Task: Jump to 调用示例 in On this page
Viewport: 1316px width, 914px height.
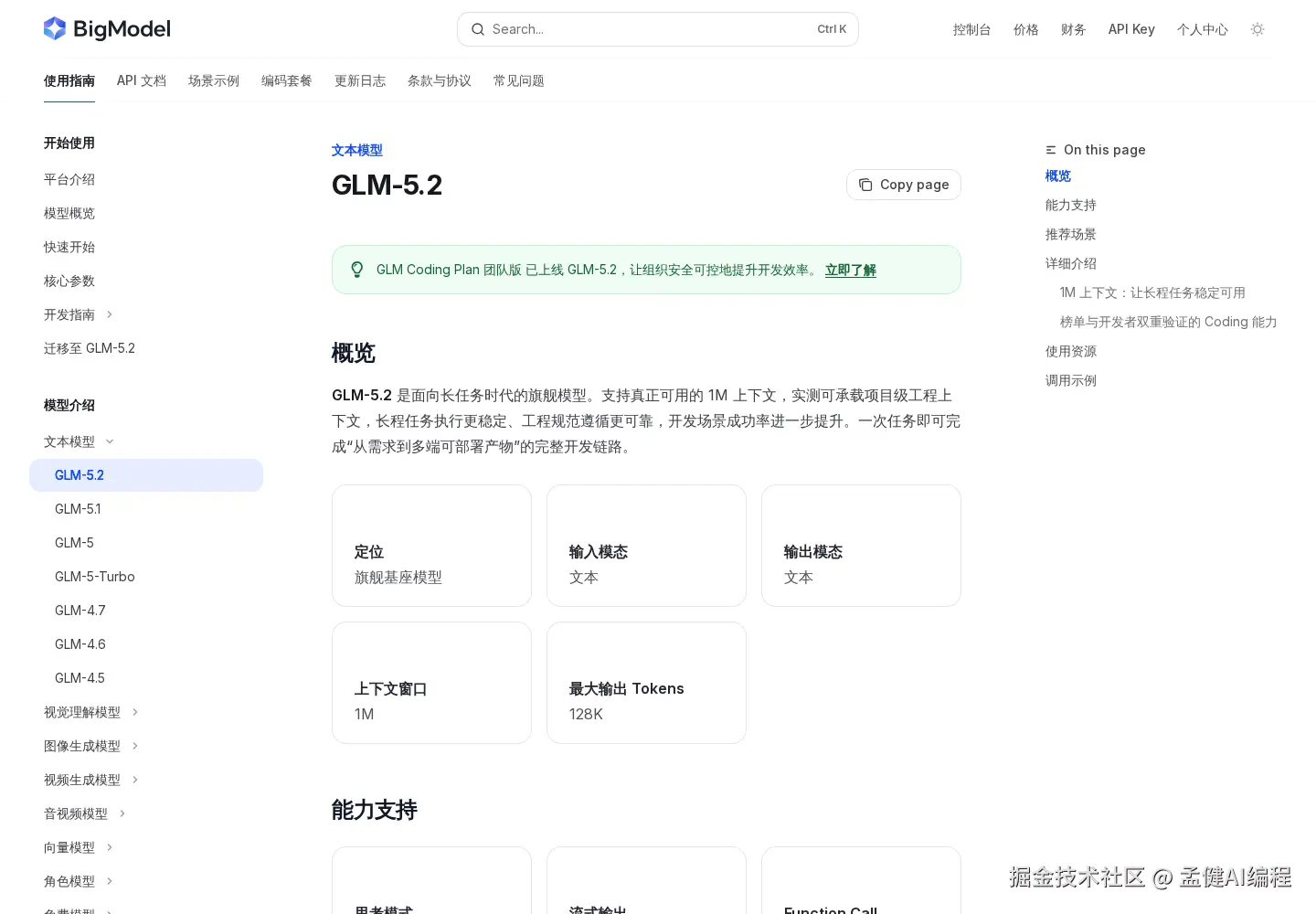Action: (1071, 380)
